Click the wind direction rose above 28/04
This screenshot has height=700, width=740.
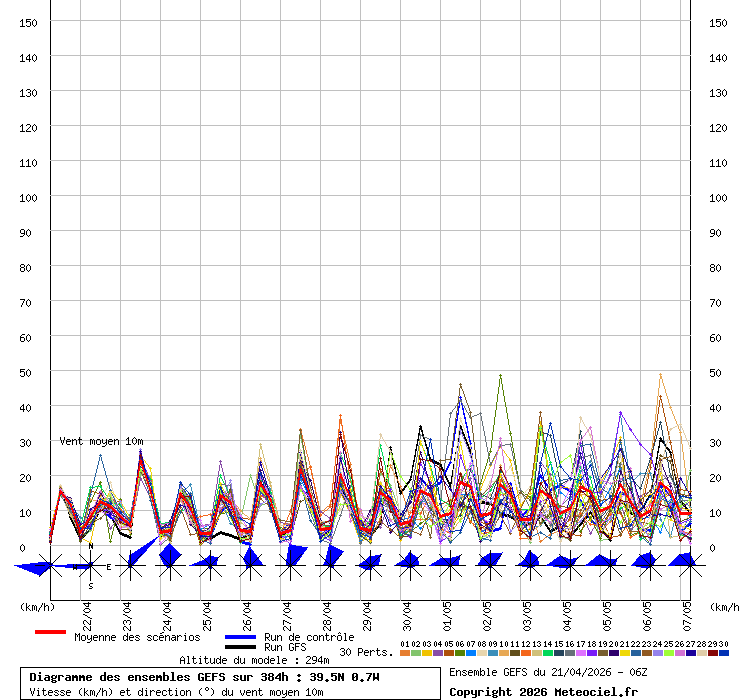[x=330, y=560]
